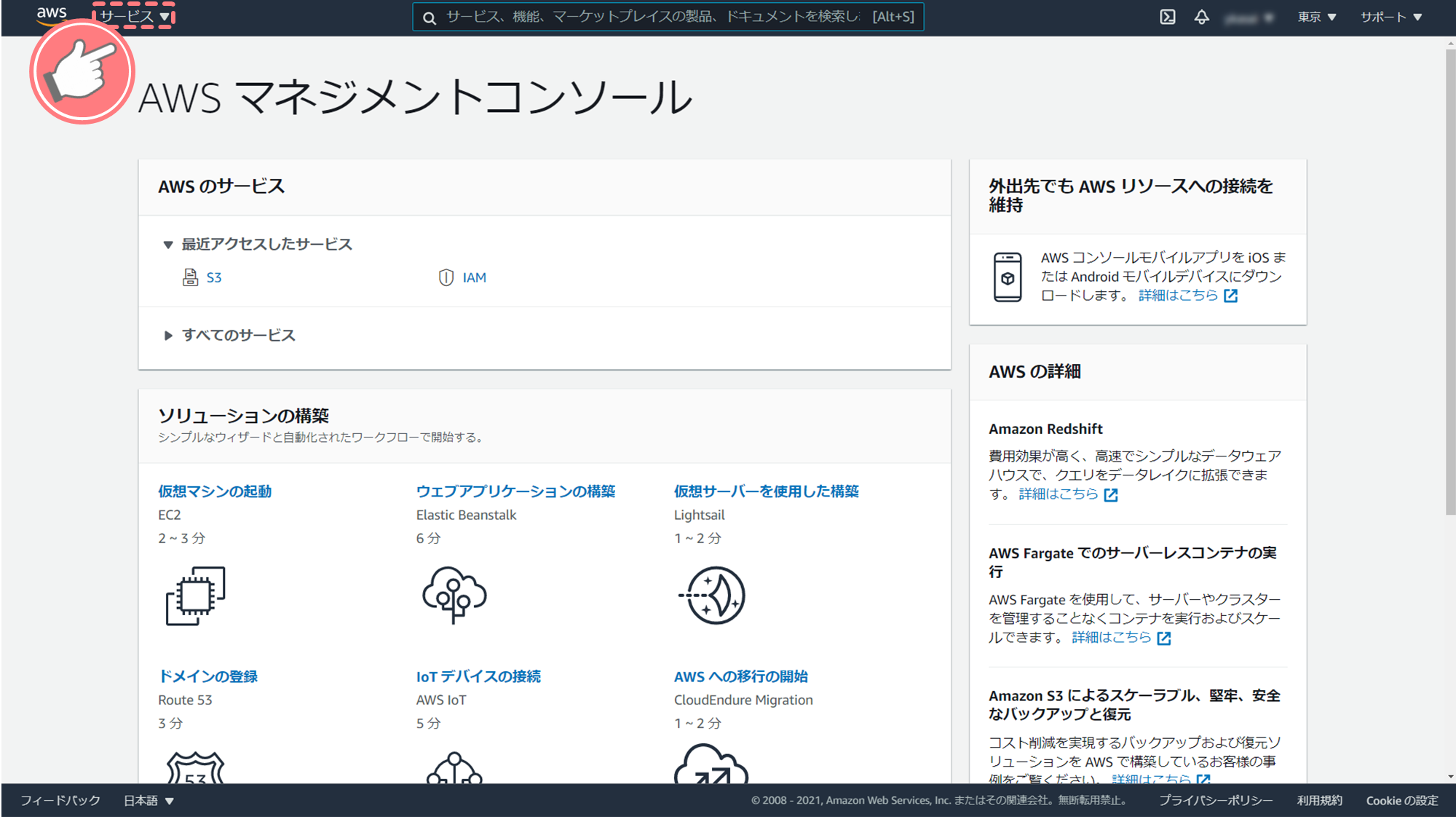1456x819 pixels.
Task: Click external link icon in Redshift section
Action: [x=1111, y=495]
